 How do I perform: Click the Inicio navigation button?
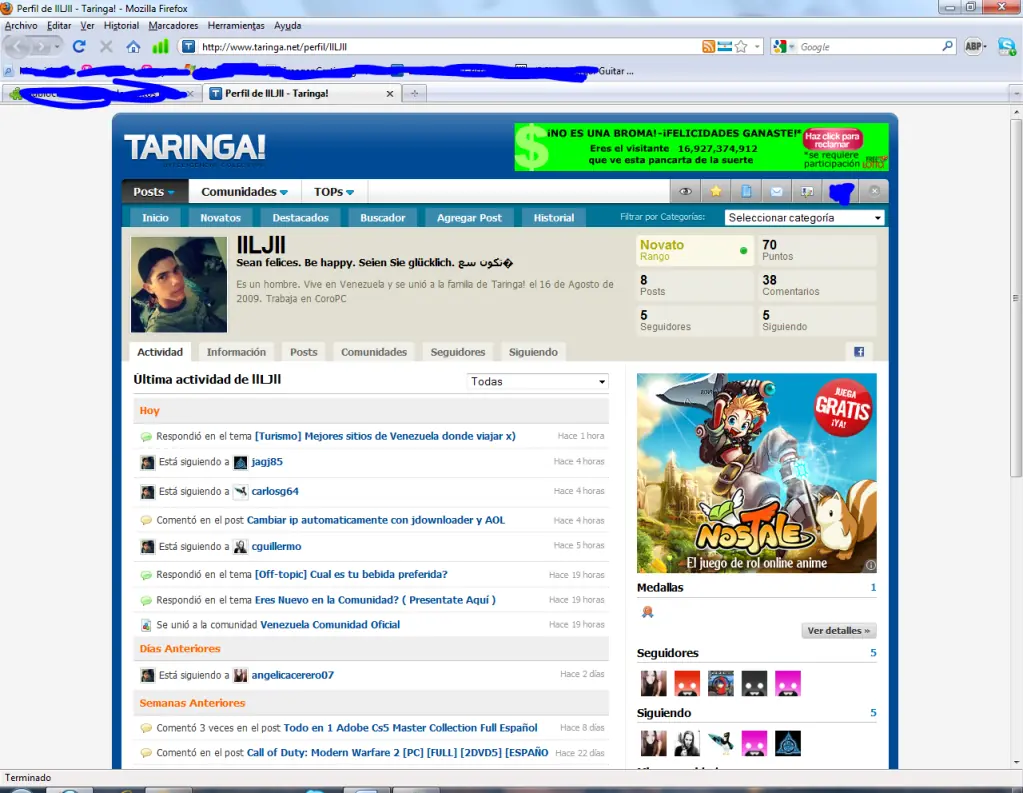[x=155, y=217]
